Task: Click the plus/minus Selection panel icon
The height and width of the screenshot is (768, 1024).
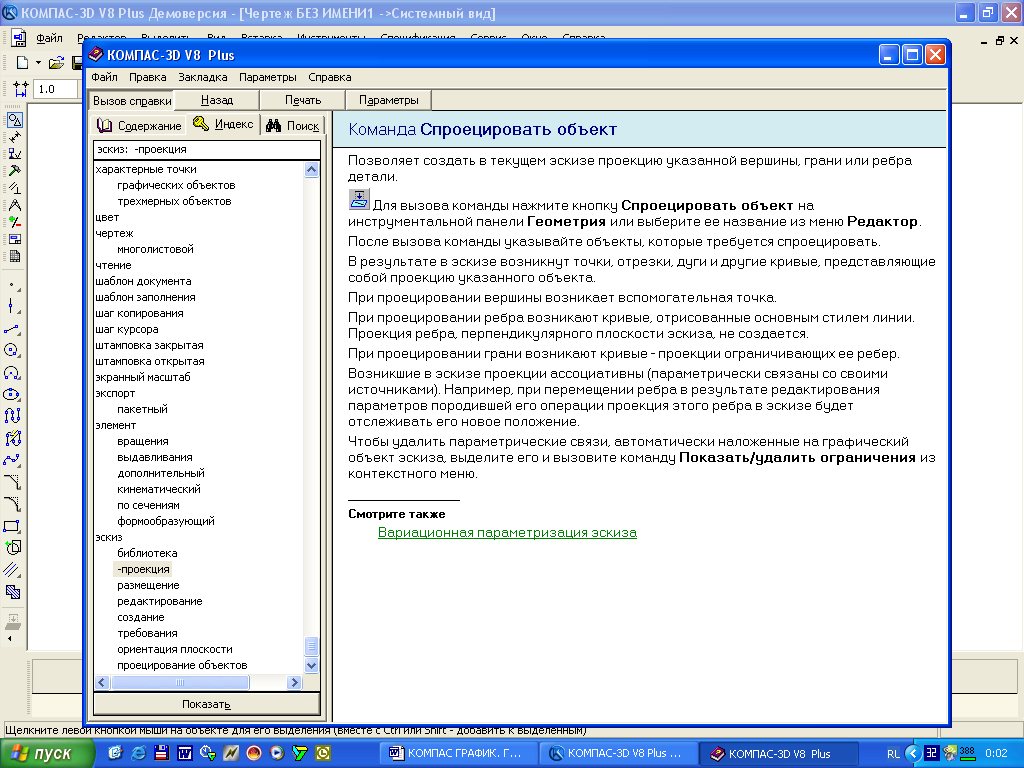Action: coord(14,222)
